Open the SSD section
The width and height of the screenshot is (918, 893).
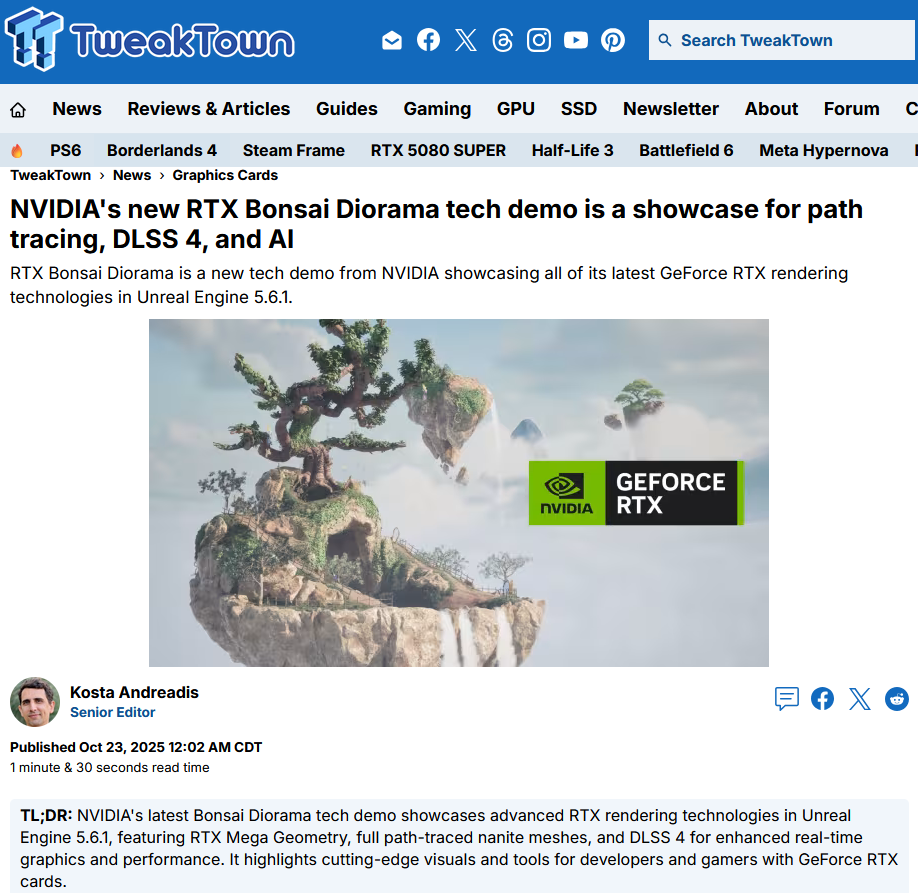(x=578, y=109)
